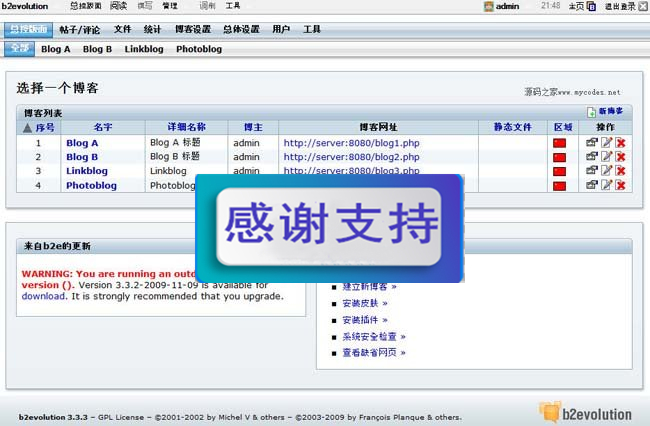Click edit pencil icon for Photoblog
Screen dimensions: 650x426
606,184
